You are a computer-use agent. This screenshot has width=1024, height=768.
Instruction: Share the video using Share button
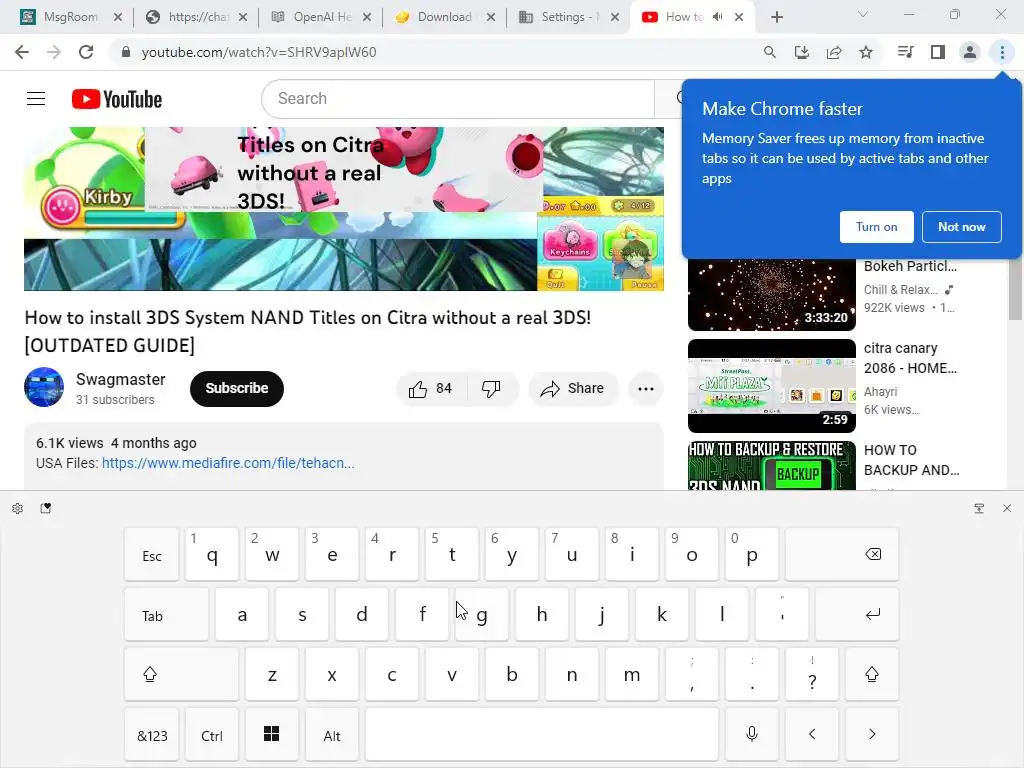click(573, 389)
